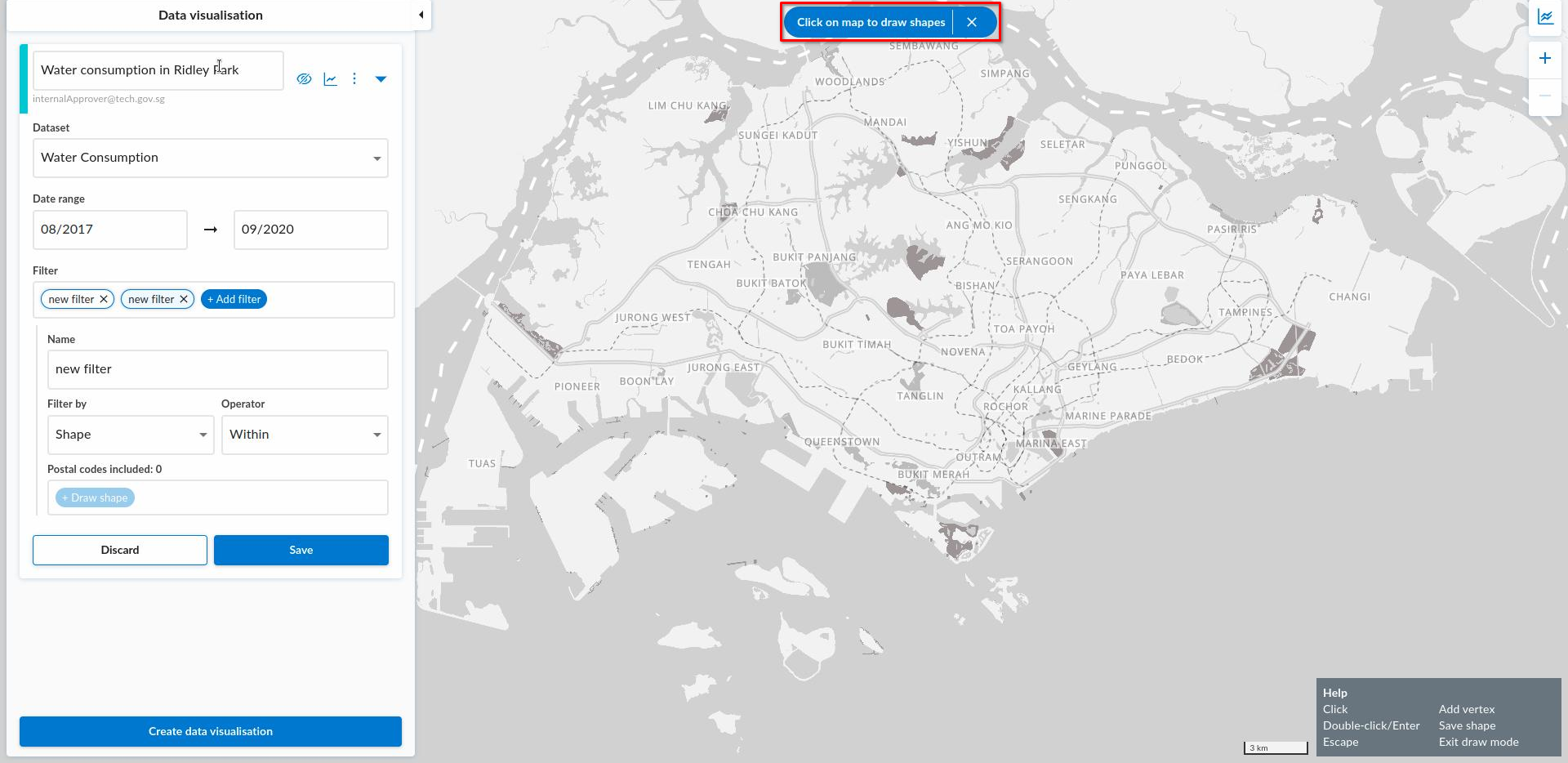Click the 3 km map scale bar

tap(1276, 747)
